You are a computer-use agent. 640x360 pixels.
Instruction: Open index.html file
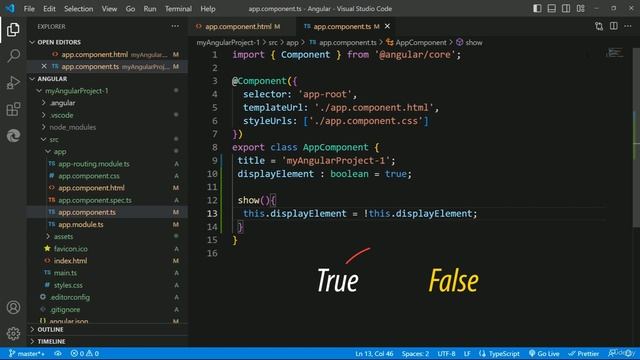pyautogui.click(x=70, y=261)
